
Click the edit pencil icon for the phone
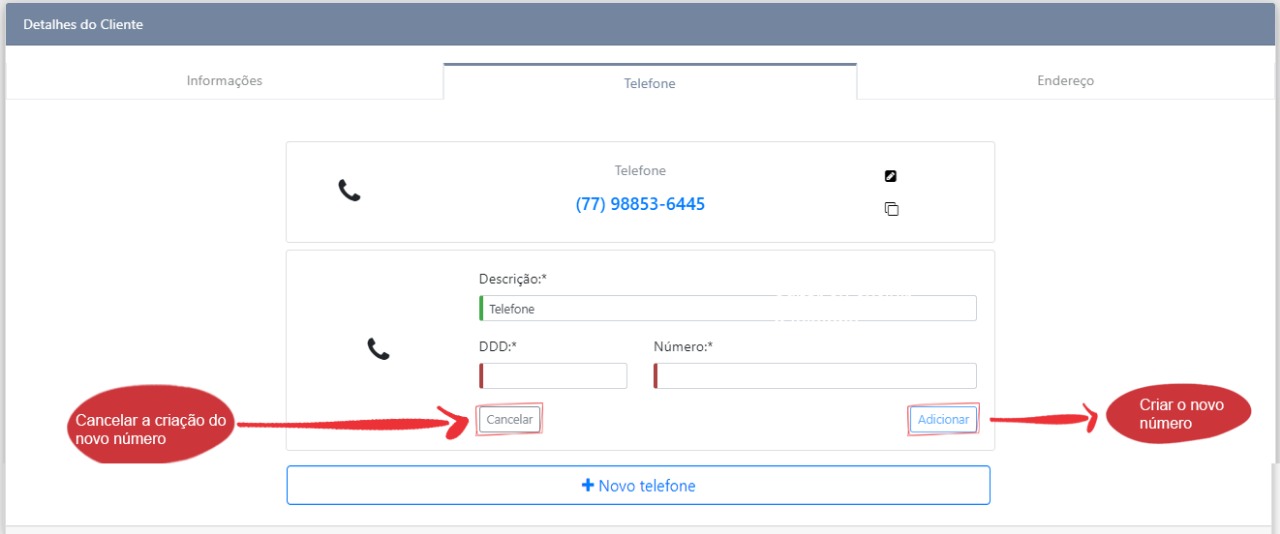pyautogui.click(x=891, y=176)
